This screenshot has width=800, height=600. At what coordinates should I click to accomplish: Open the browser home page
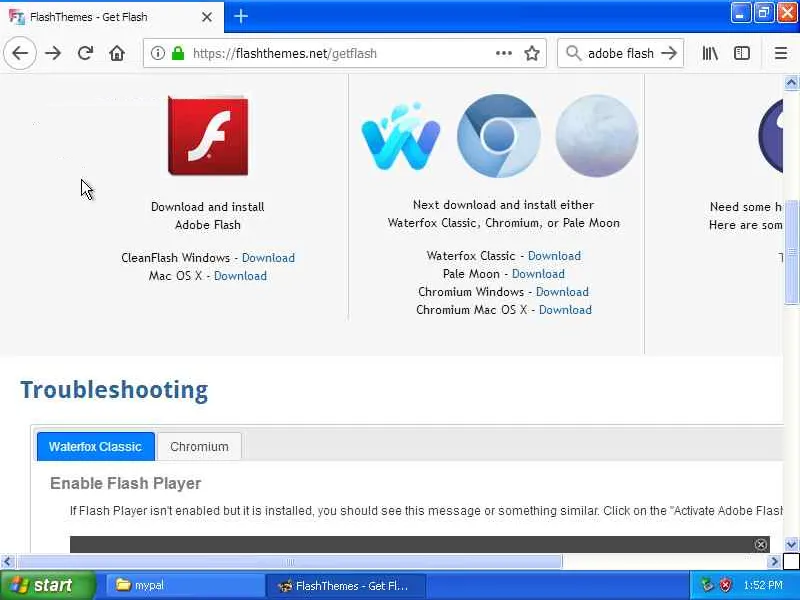pos(117,53)
